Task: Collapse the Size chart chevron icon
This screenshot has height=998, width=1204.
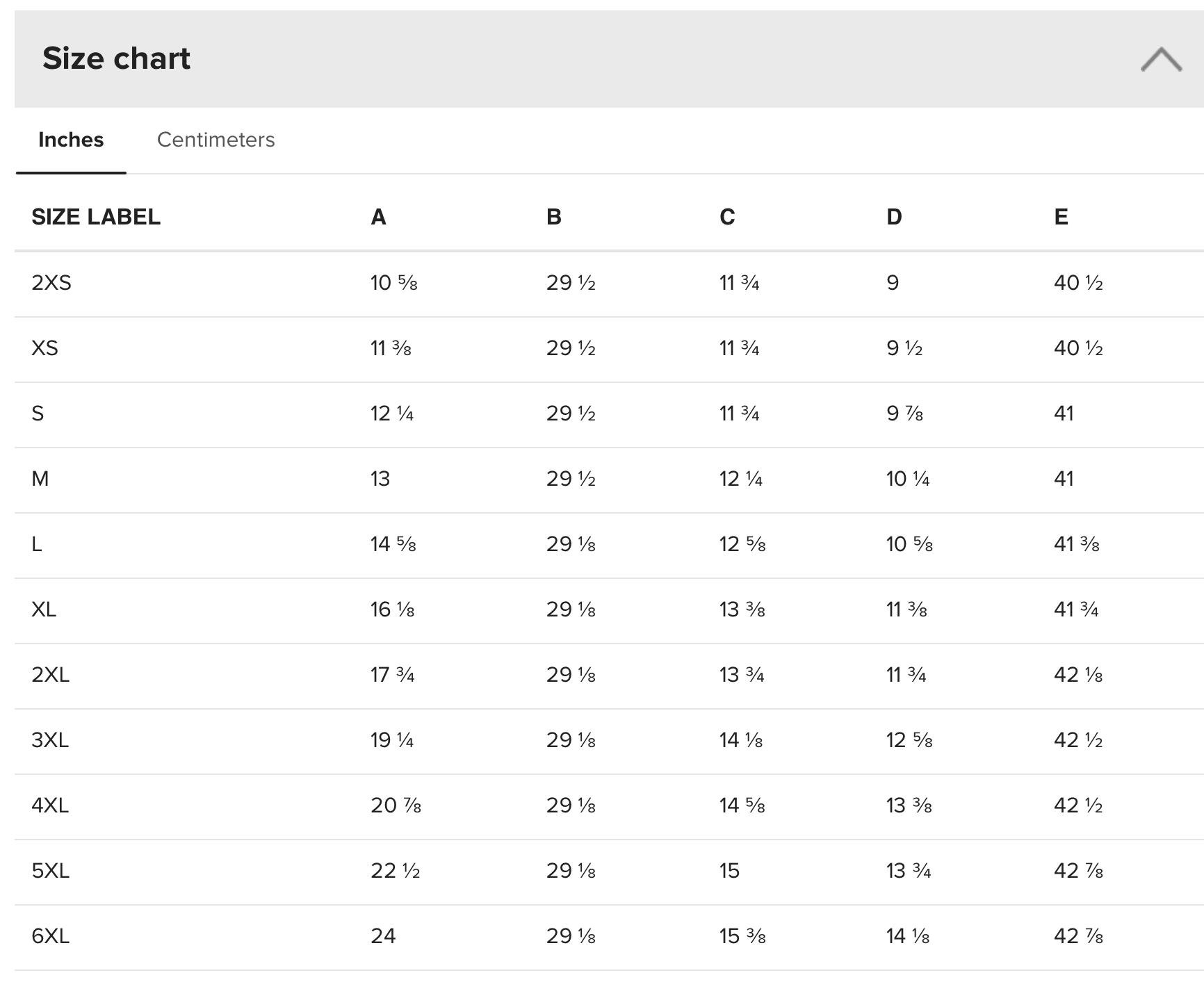Action: (x=1161, y=59)
